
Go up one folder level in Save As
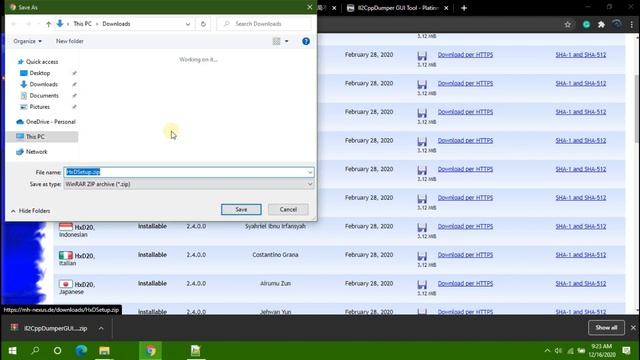coord(49,24)
